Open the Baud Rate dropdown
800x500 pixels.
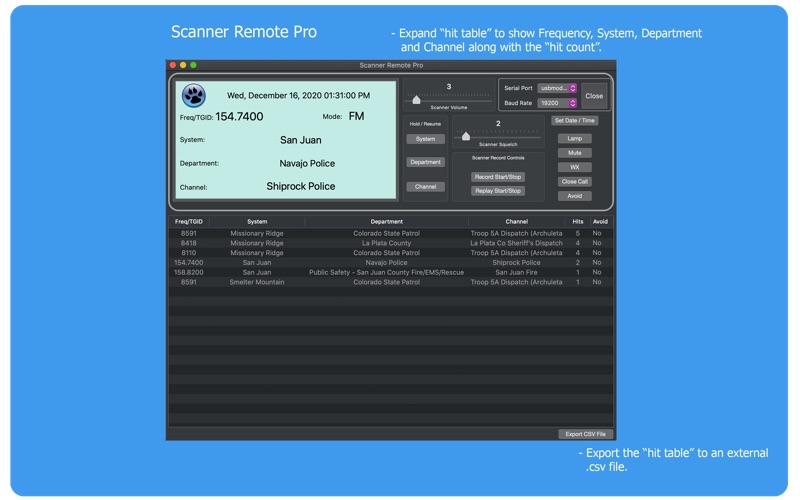click(557, 103)
